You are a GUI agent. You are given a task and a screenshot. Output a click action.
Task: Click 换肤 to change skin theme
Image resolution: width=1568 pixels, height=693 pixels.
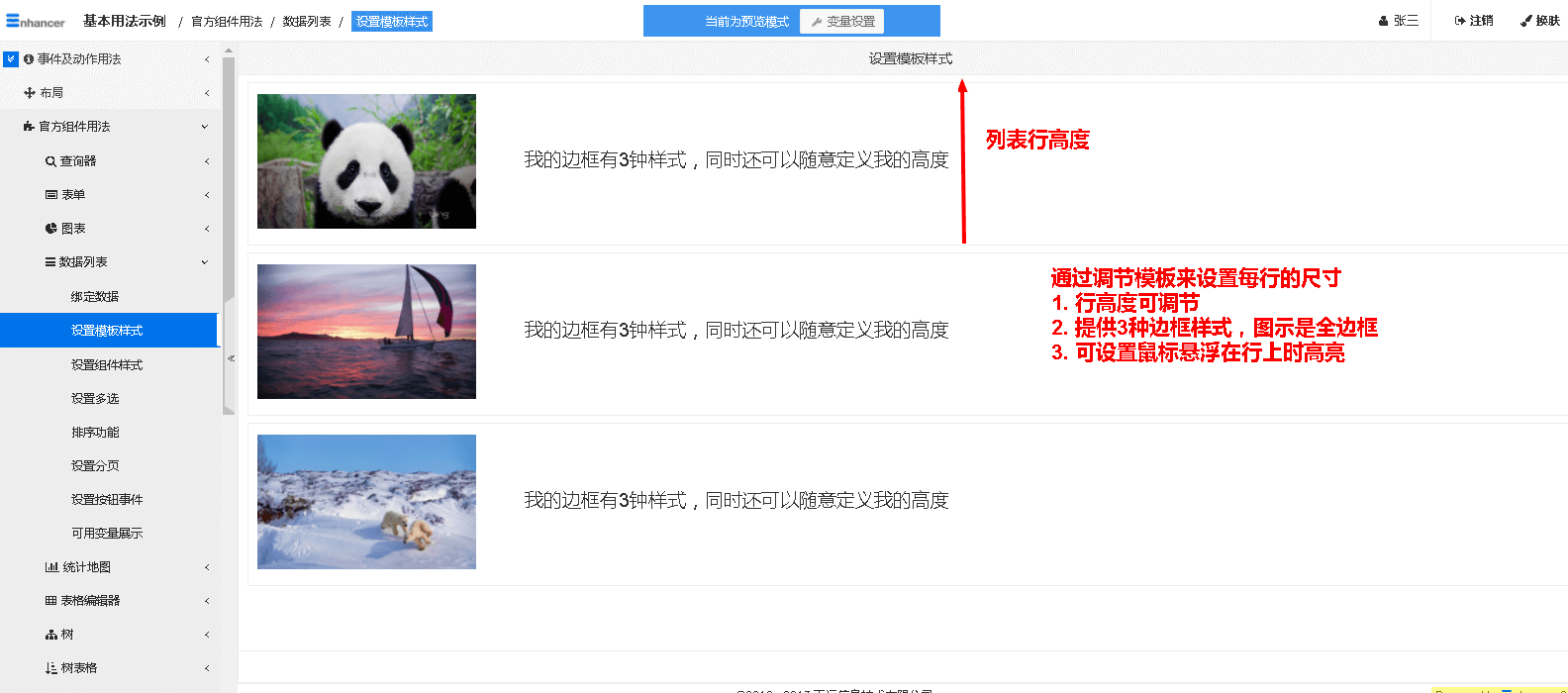[x=1540, y=21]
